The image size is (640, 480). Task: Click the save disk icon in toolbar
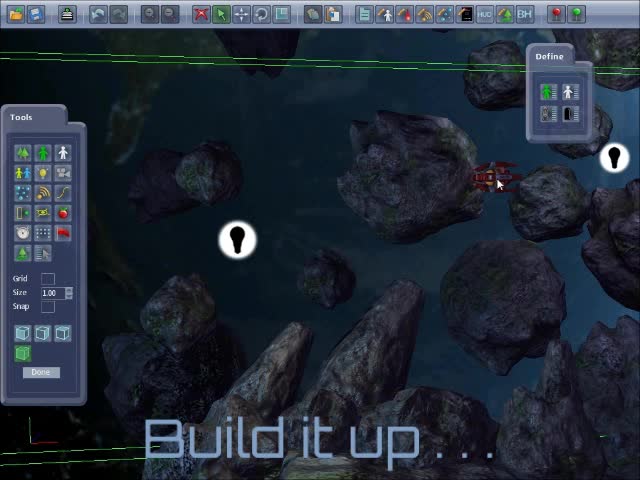click(36, 14)
